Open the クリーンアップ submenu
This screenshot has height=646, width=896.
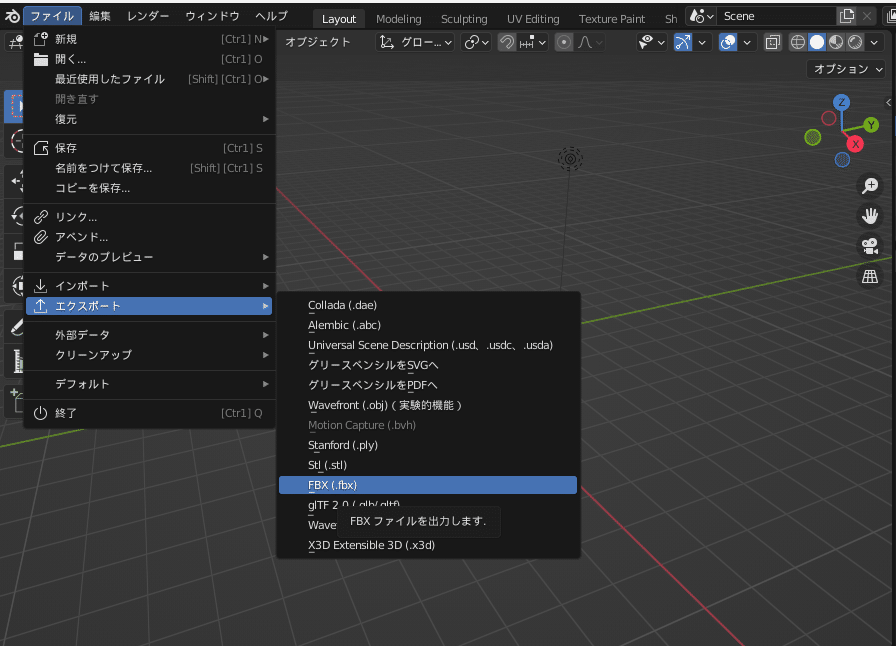tap(150, 355)
